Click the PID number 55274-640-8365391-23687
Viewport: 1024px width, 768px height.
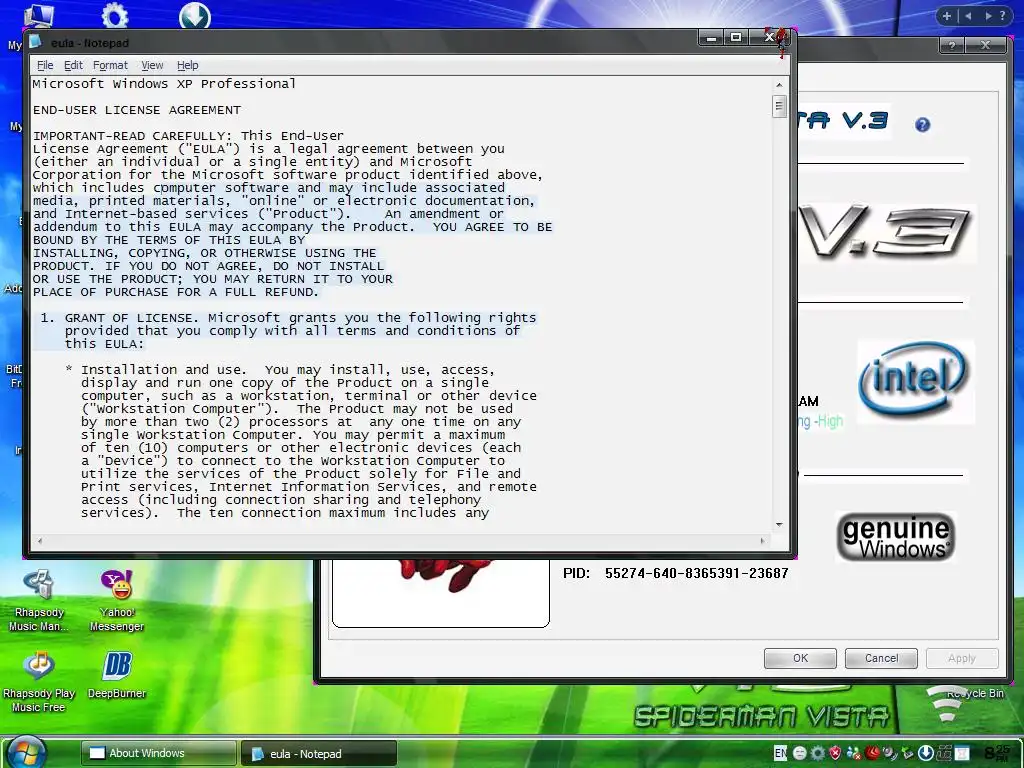coord(696,573)
